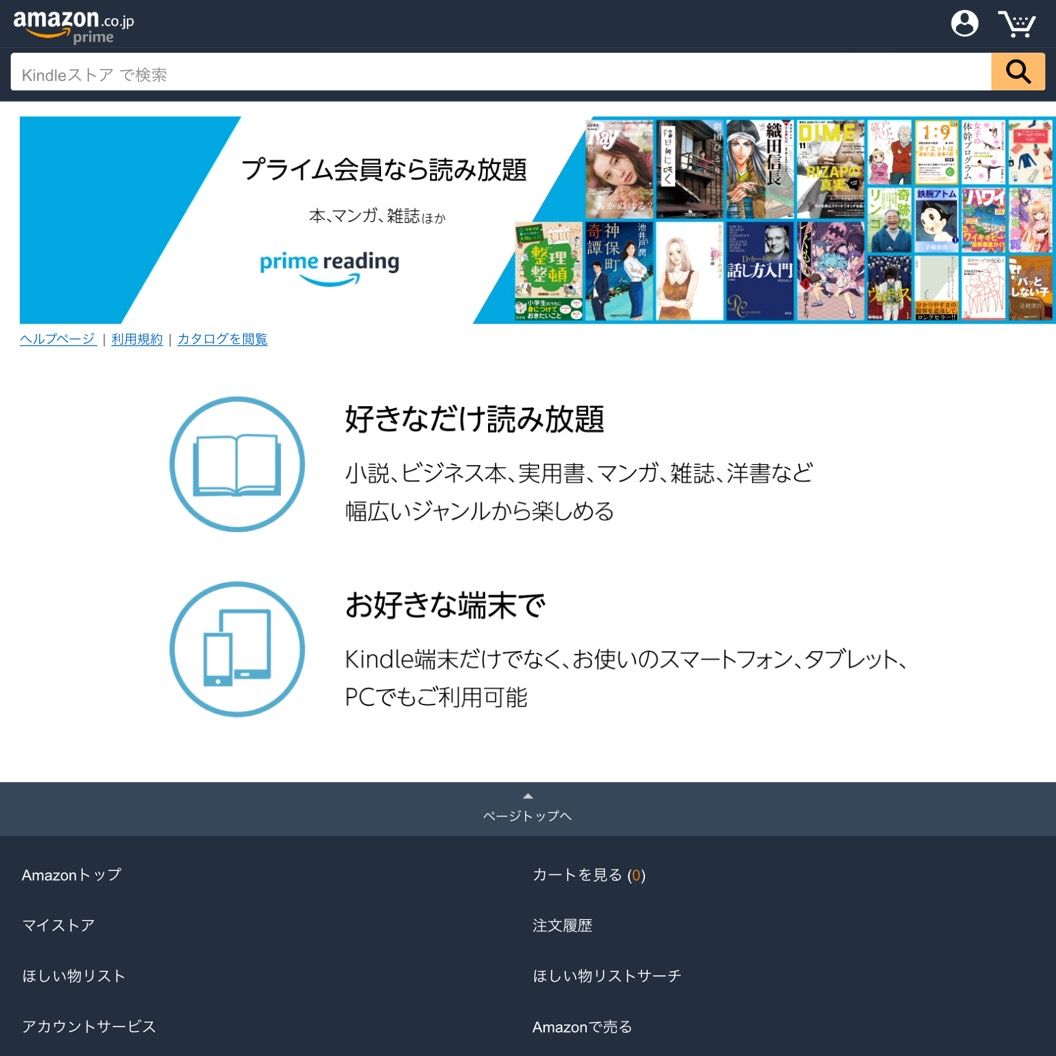Open ほしい物リストサーチ footer link
Viewport: 1056px width, 1056px height.
[606, 976]
